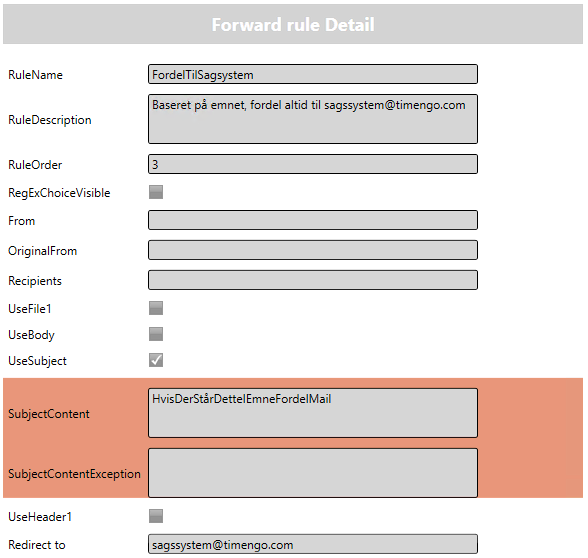
Task: Click the RuleDescription label
Action: tap(50, 120)
